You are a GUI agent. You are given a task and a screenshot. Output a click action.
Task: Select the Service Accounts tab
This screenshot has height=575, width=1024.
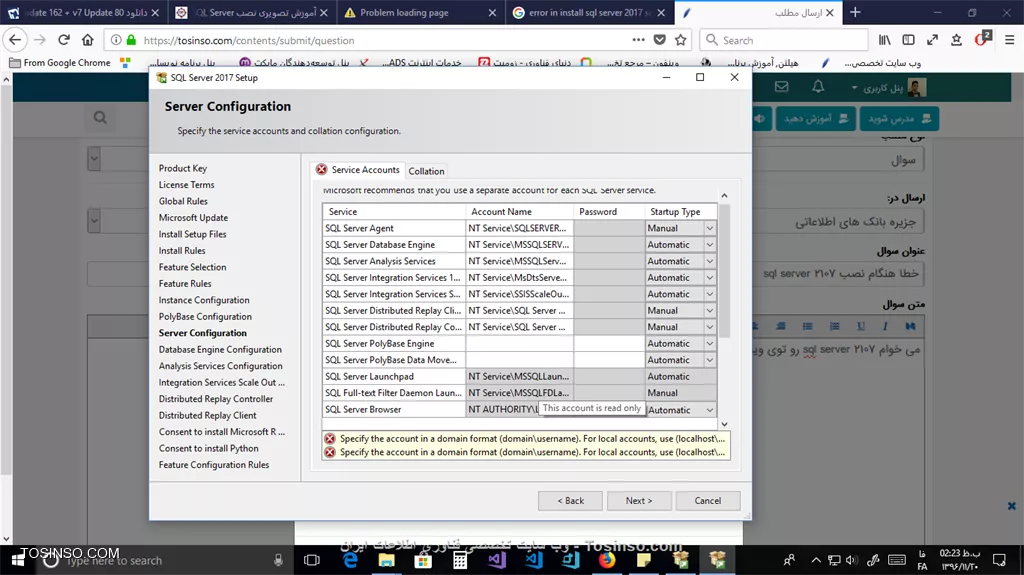(x=358, y=169)
